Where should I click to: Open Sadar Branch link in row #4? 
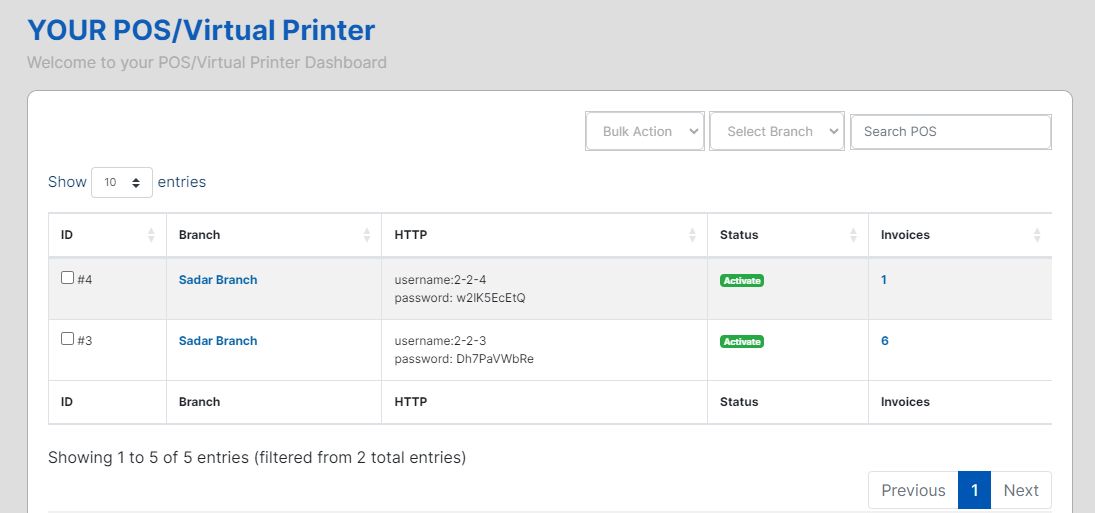[218, 280]
